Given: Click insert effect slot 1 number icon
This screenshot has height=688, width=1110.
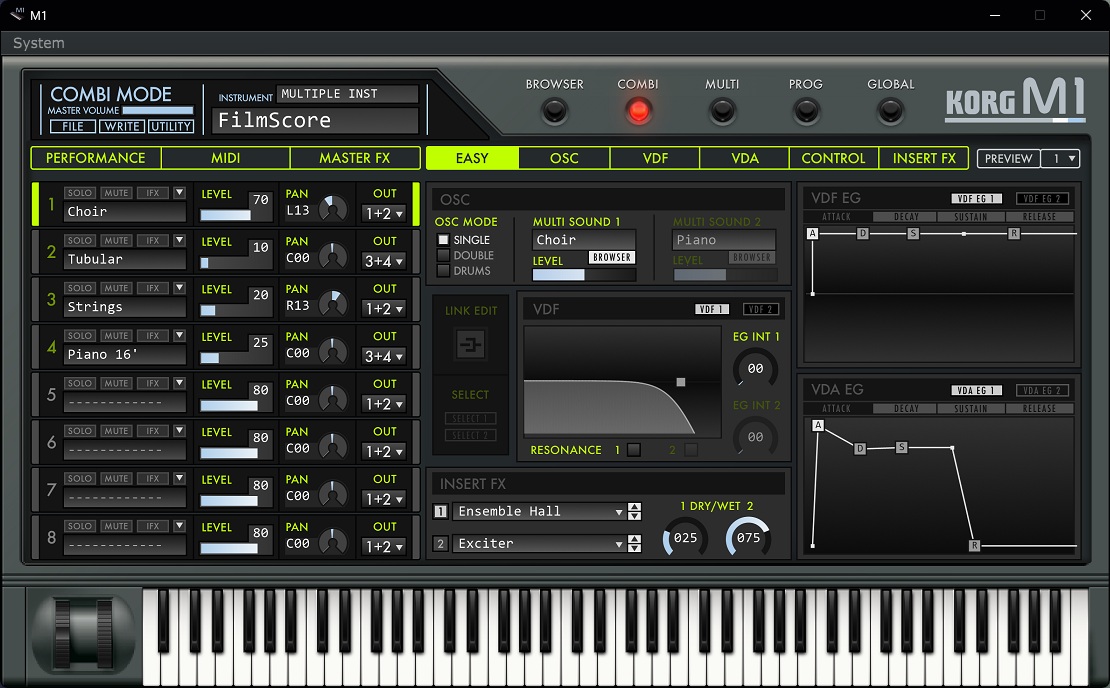Looking at the screenshot, I should coord(440,511).
